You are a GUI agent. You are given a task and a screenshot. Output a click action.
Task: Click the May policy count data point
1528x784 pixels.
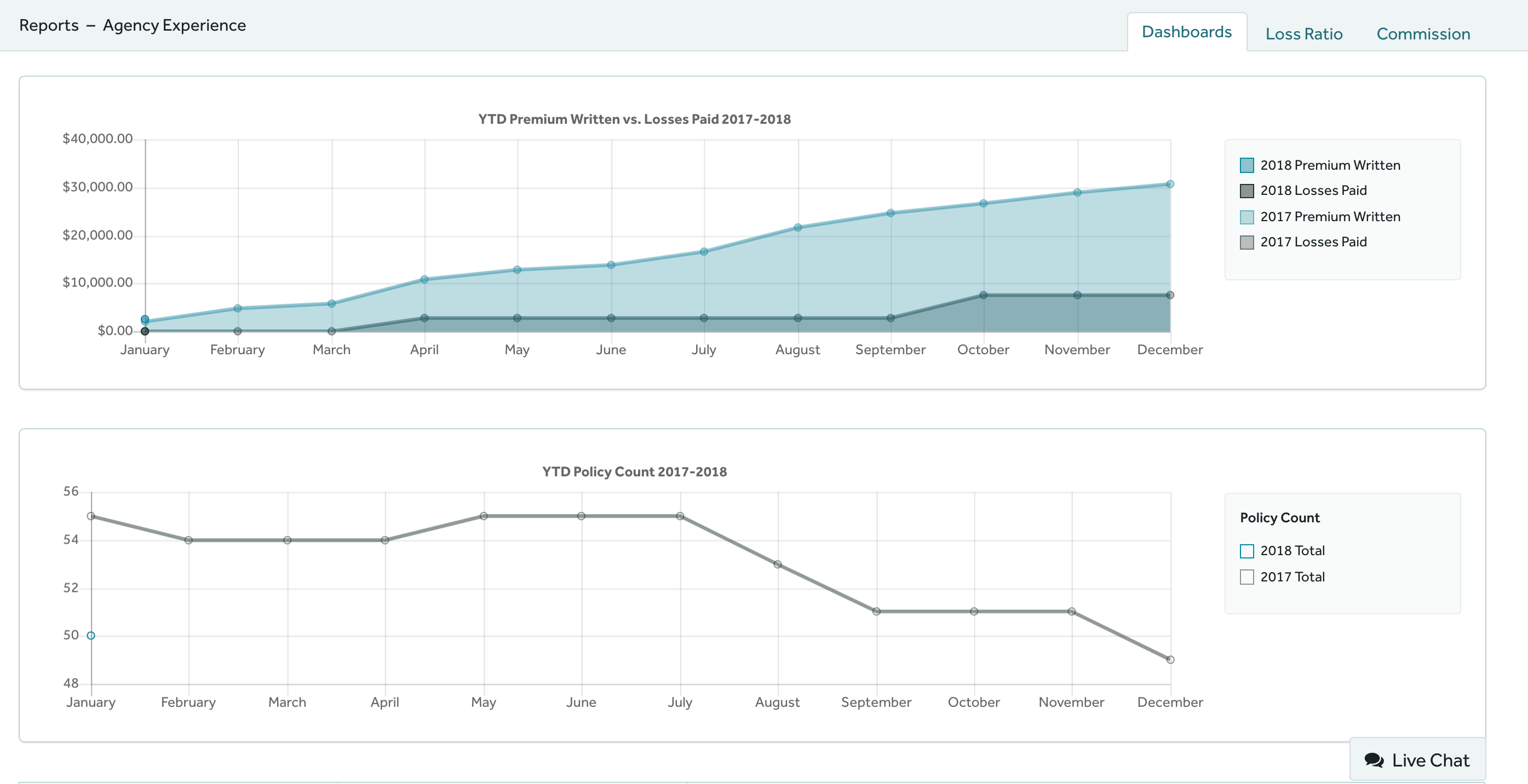[x=484, y=516]
